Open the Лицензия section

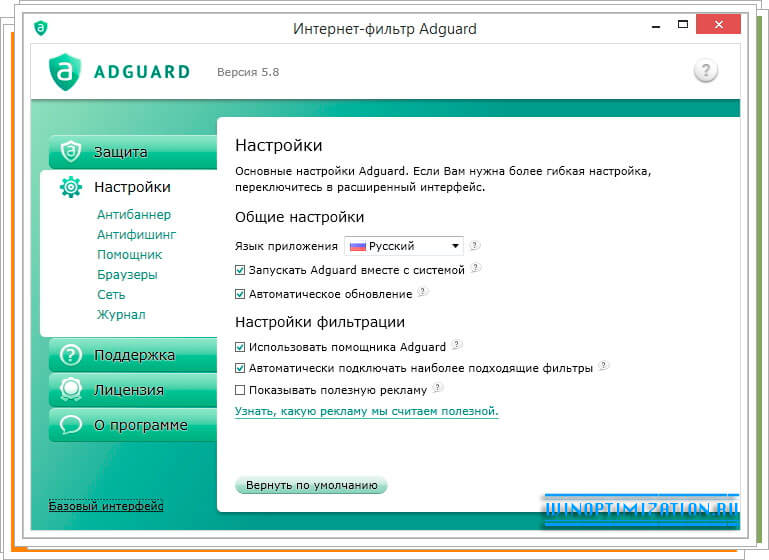click(132, 389)
